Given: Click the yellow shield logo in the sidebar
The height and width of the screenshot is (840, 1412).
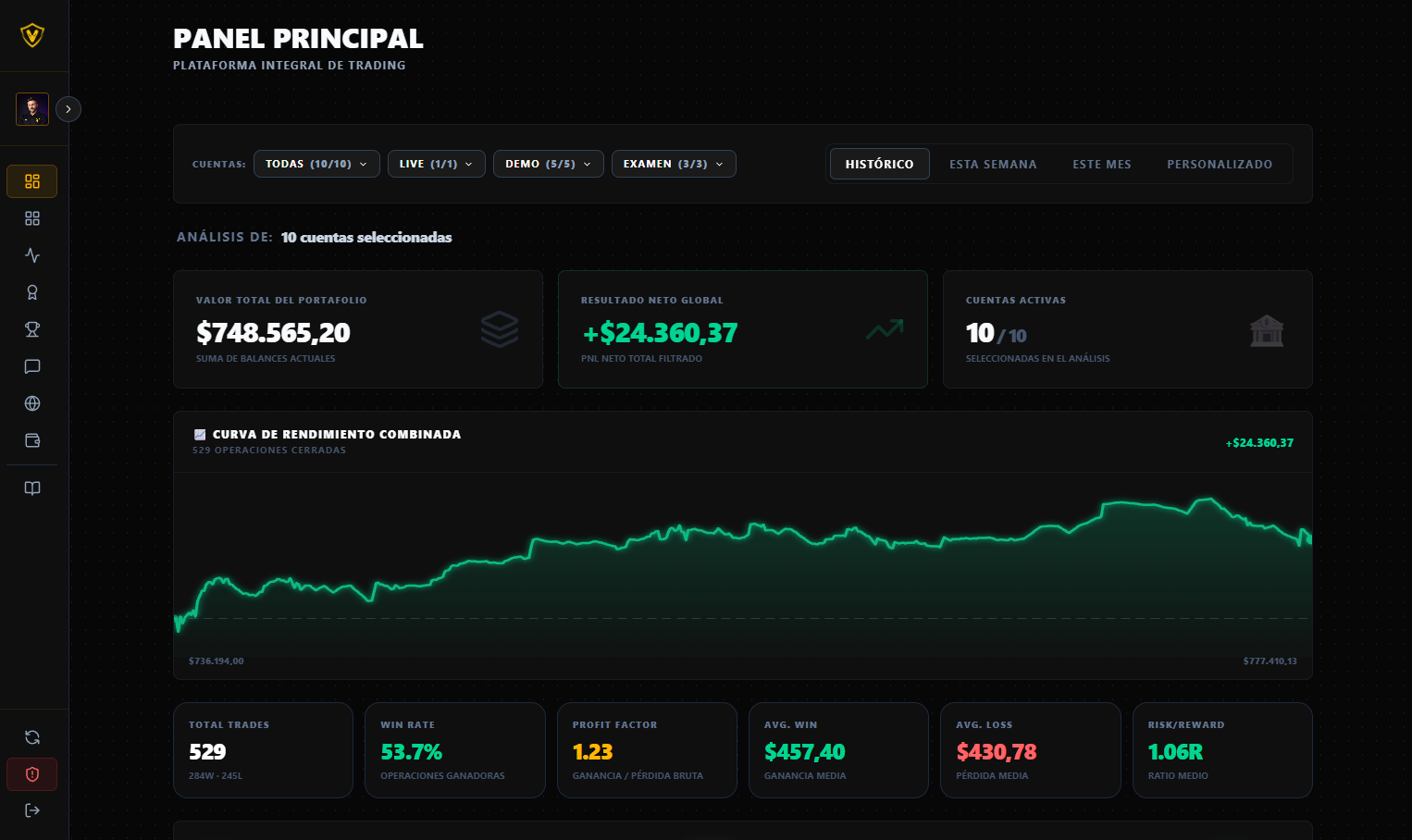Looking at the screenshot, I should [32, 35].
